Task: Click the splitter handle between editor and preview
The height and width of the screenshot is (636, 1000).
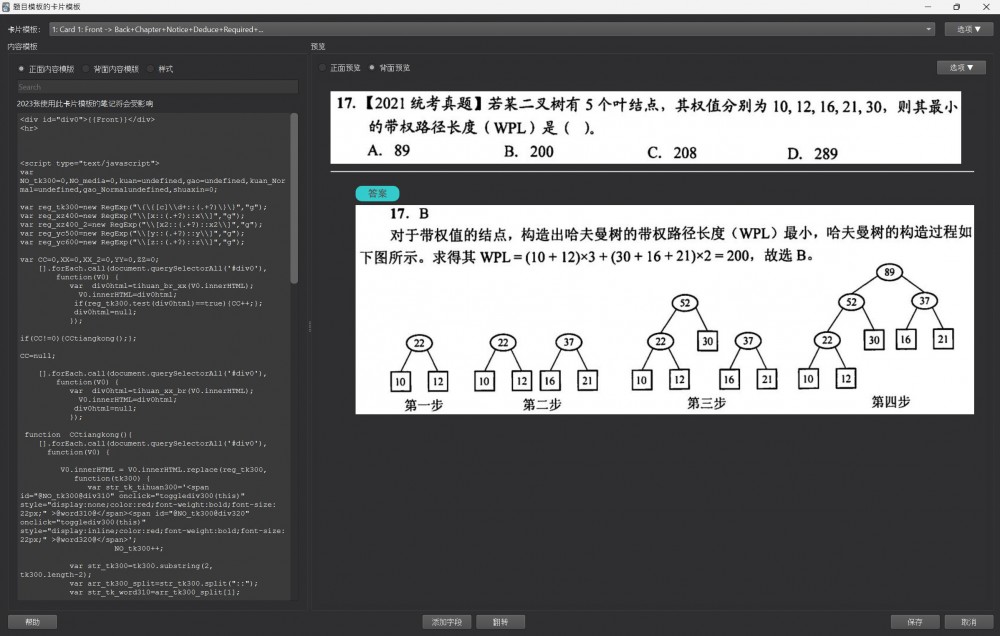Action: tap(310, 327)
